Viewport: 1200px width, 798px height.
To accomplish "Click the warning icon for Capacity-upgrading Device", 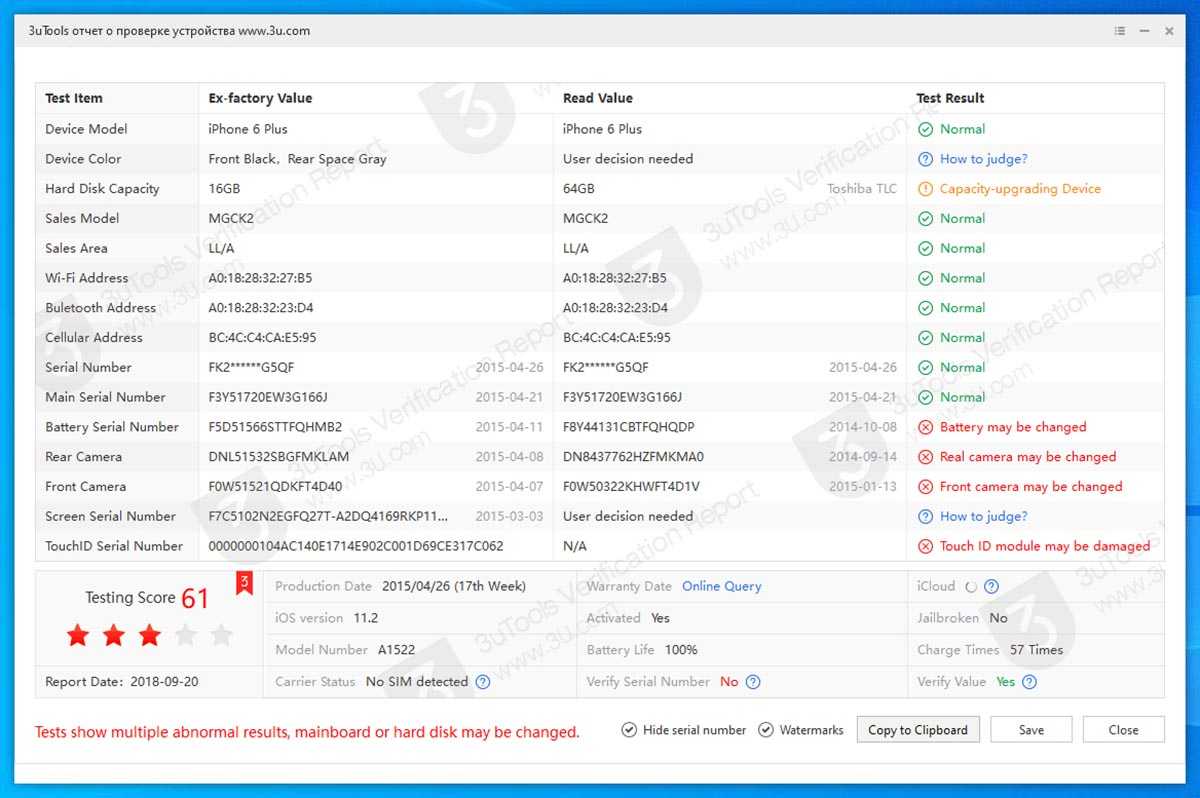I will 925,189.
